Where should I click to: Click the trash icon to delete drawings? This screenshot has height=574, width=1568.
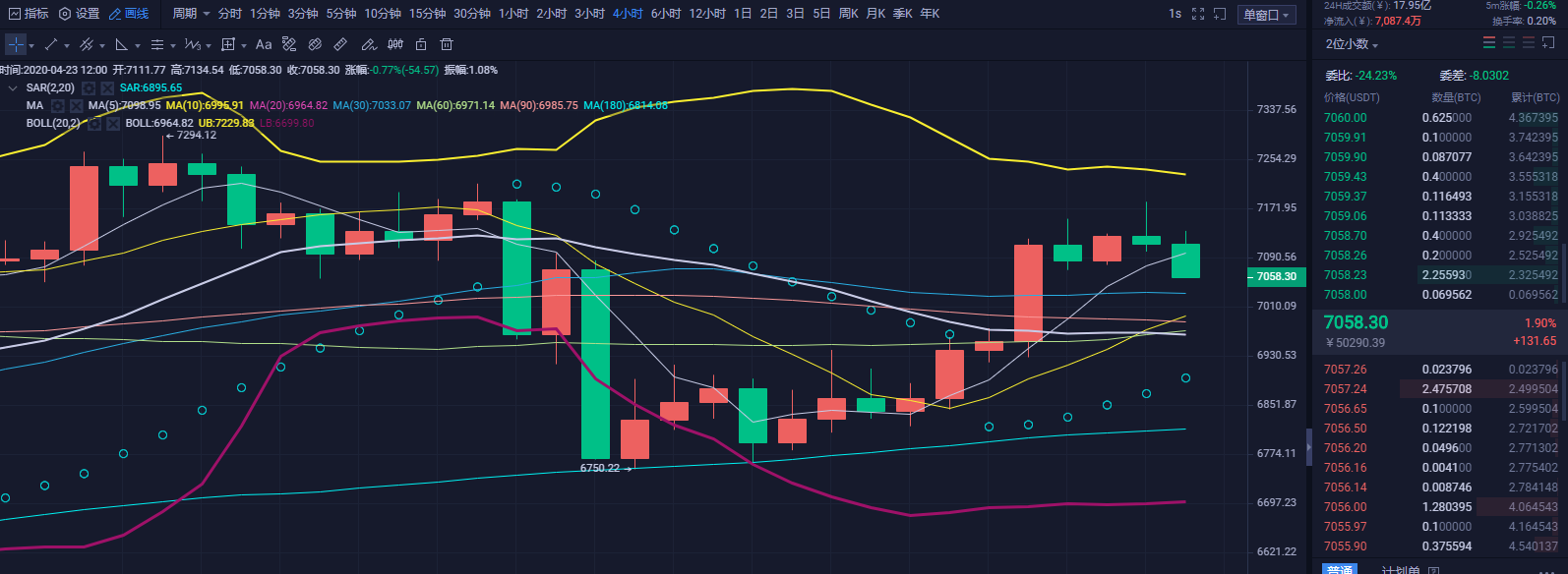tap(447, 44)
